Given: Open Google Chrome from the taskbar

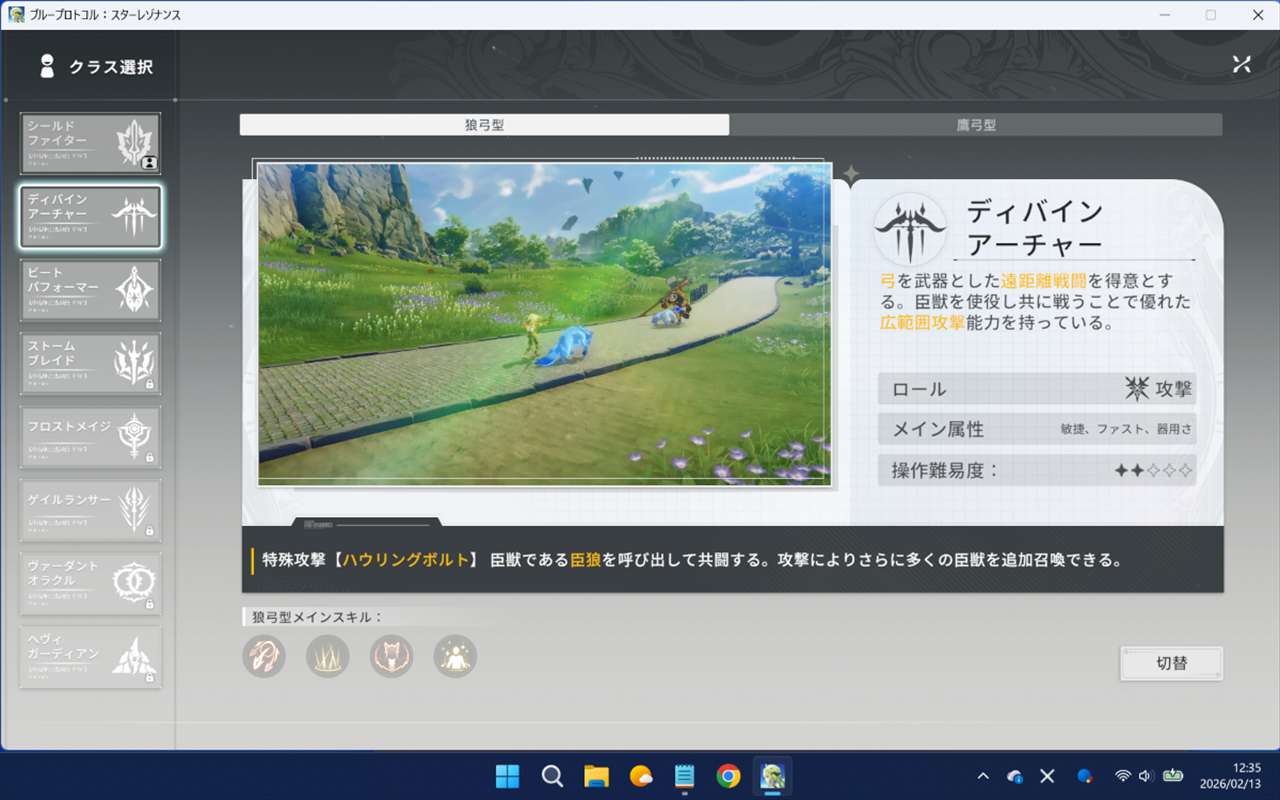Looking at the screenshot, I should click(x=728, y=776).
